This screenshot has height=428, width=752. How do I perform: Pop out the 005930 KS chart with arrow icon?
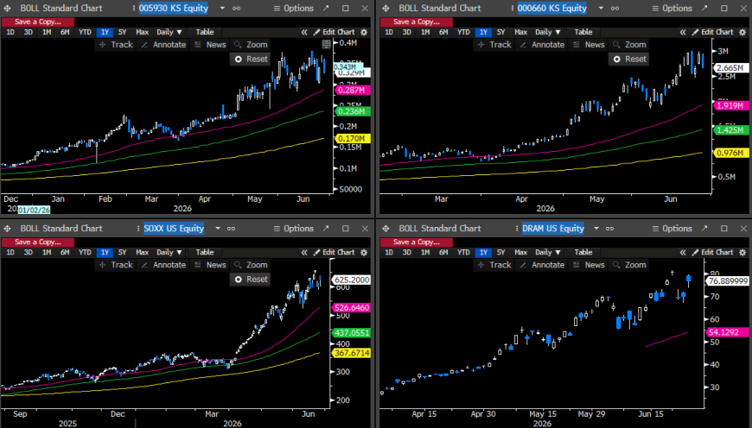326,8
